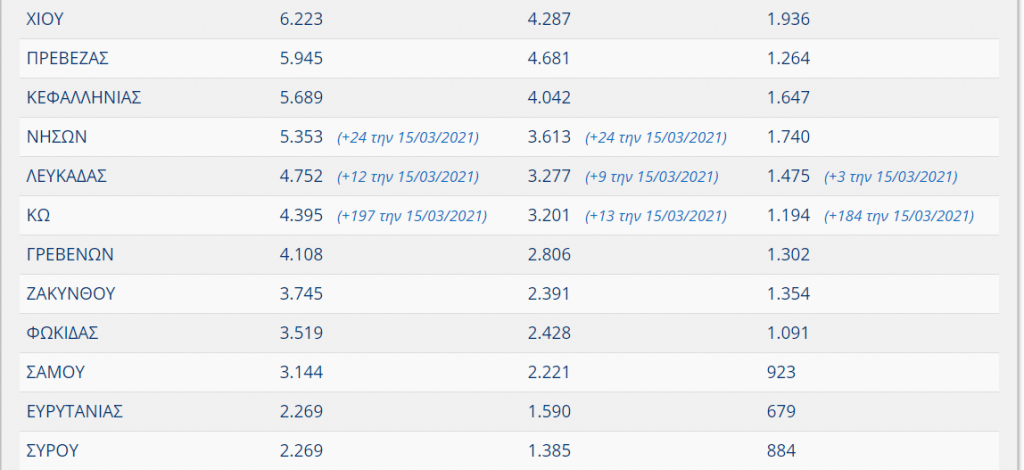The image size is (1024, 470).
Task: Select the ΛΕΥΚΑΔΑΣ row label
Action: (x=67, y=176)
